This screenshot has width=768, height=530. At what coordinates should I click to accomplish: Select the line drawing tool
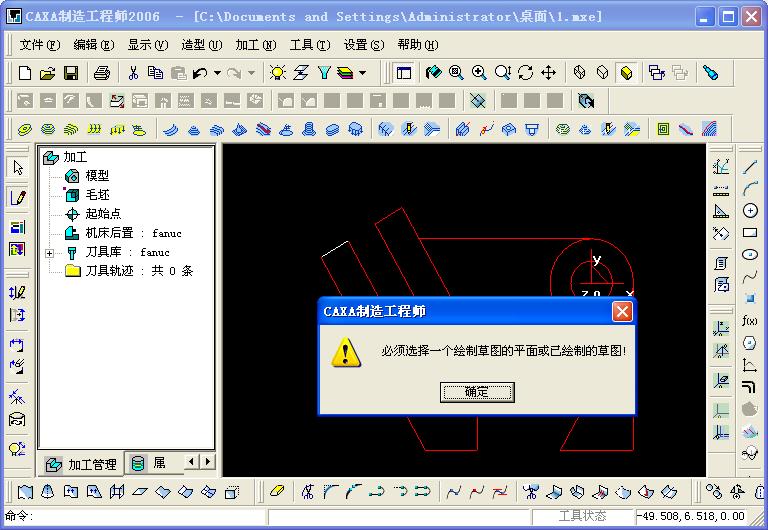coord(750,167)
